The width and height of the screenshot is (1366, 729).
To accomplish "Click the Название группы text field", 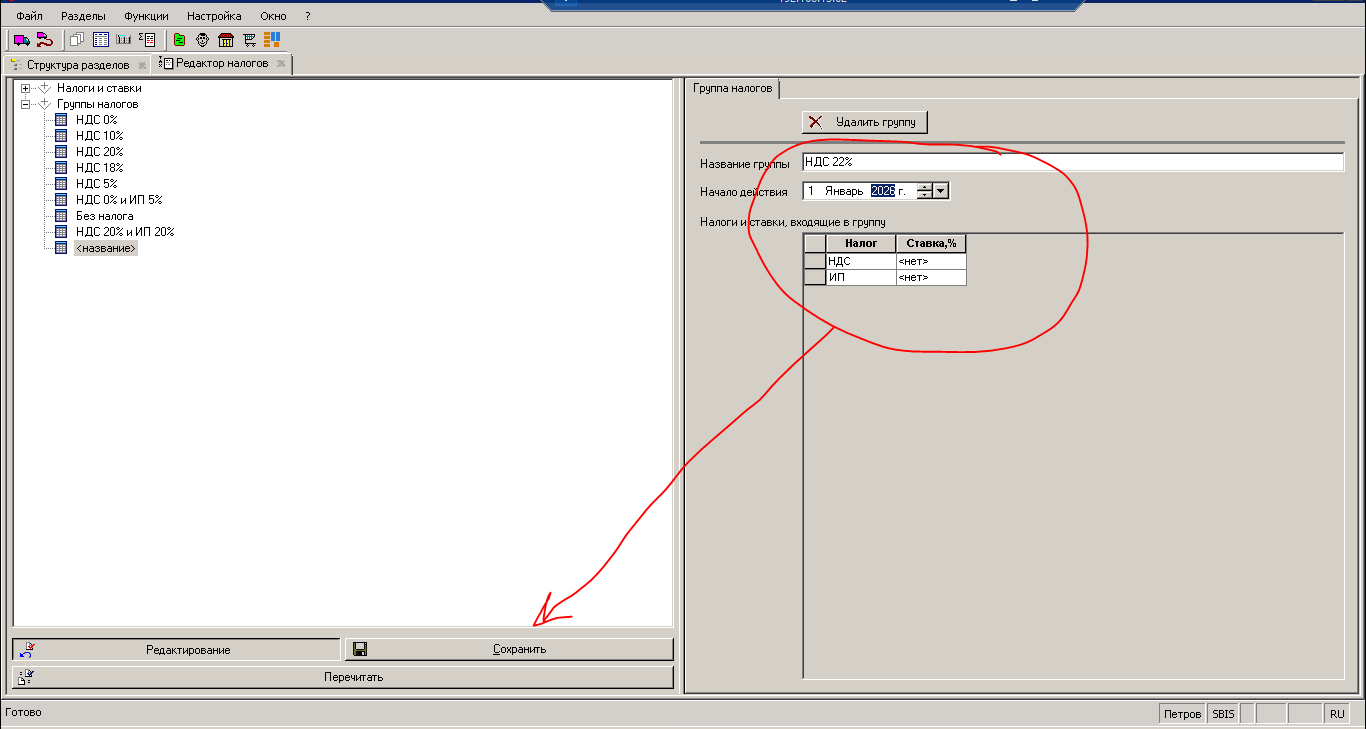I will 1072,162.
